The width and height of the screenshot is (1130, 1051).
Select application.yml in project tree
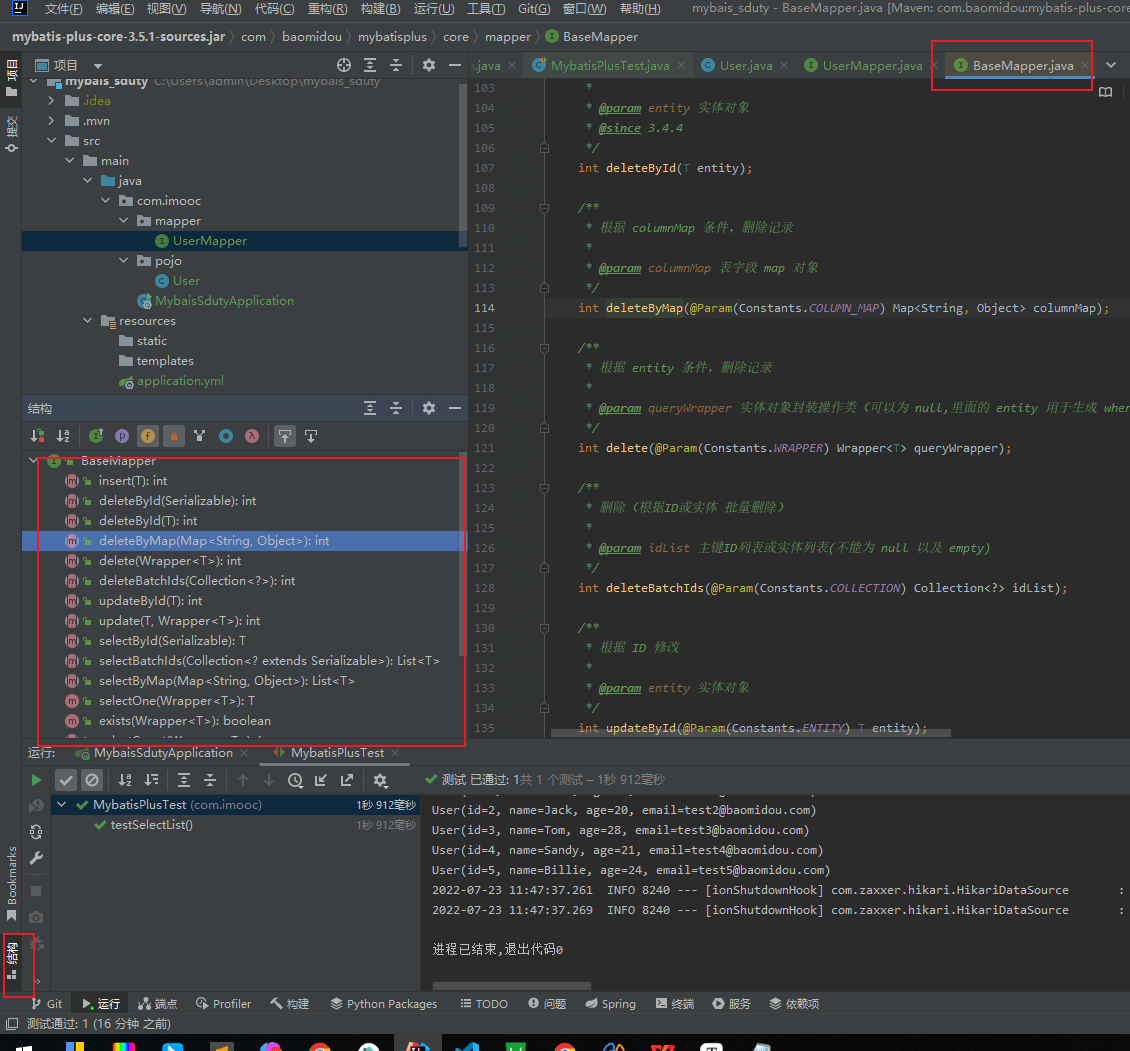[180, 381]
